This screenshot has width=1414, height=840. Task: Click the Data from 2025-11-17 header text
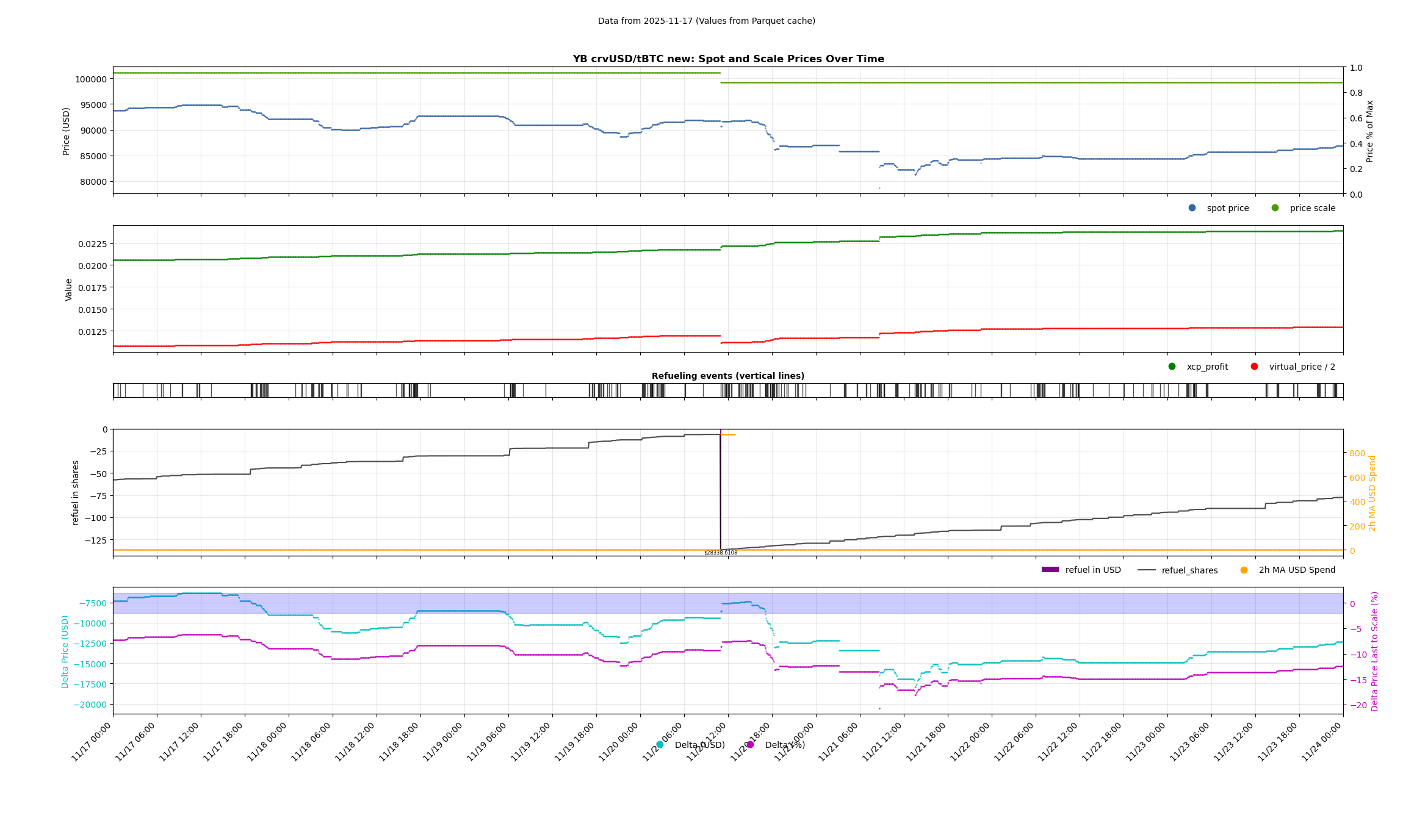click(706, 21)
